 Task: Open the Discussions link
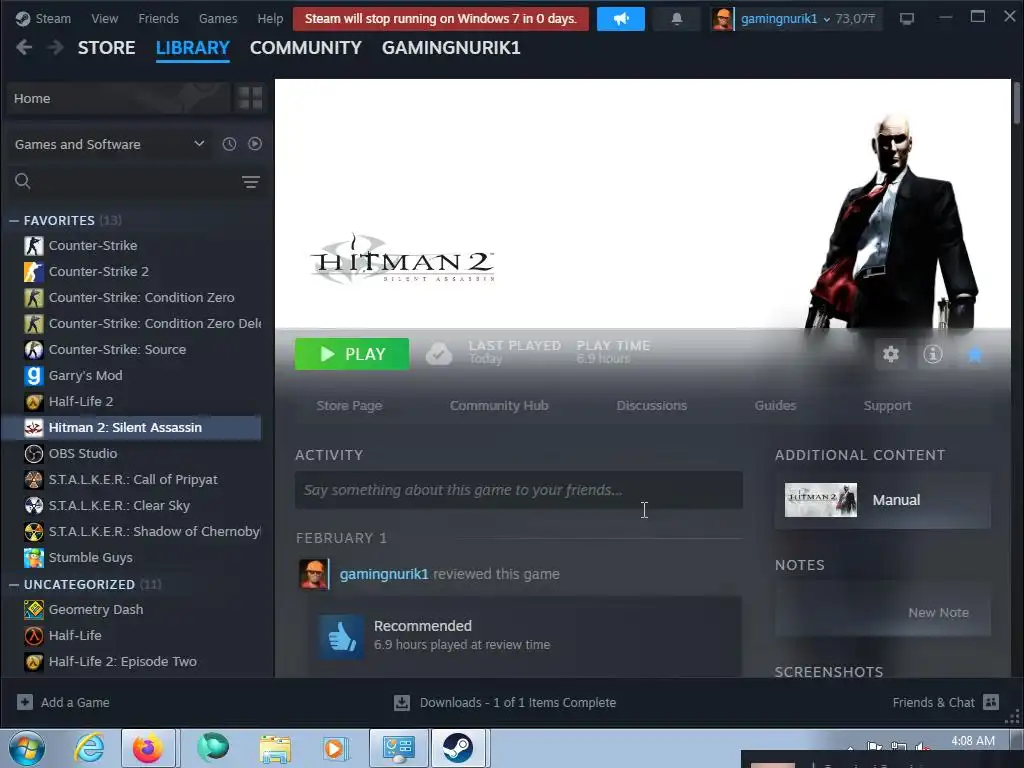[x=652, y=406]
